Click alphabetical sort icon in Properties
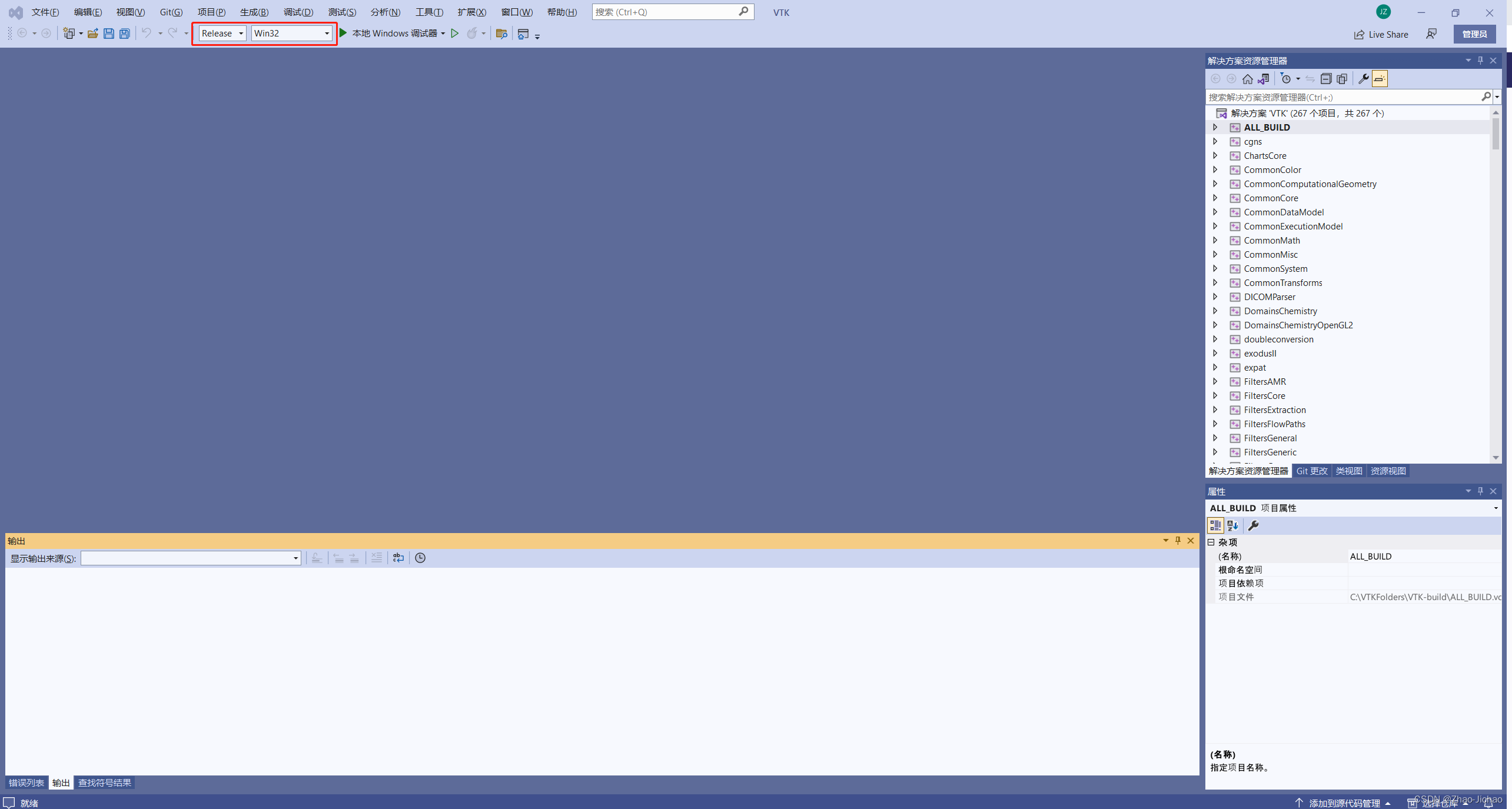Image resolution: width=1512 pixels, height=809 pixels. click(1232, 525)
